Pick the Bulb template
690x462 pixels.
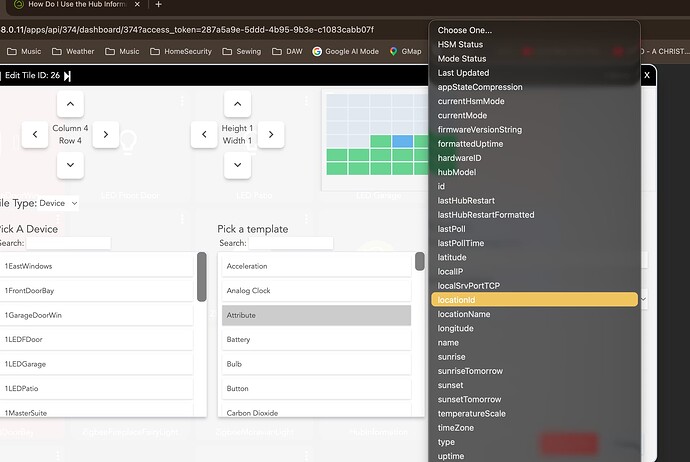pos(316,364)
